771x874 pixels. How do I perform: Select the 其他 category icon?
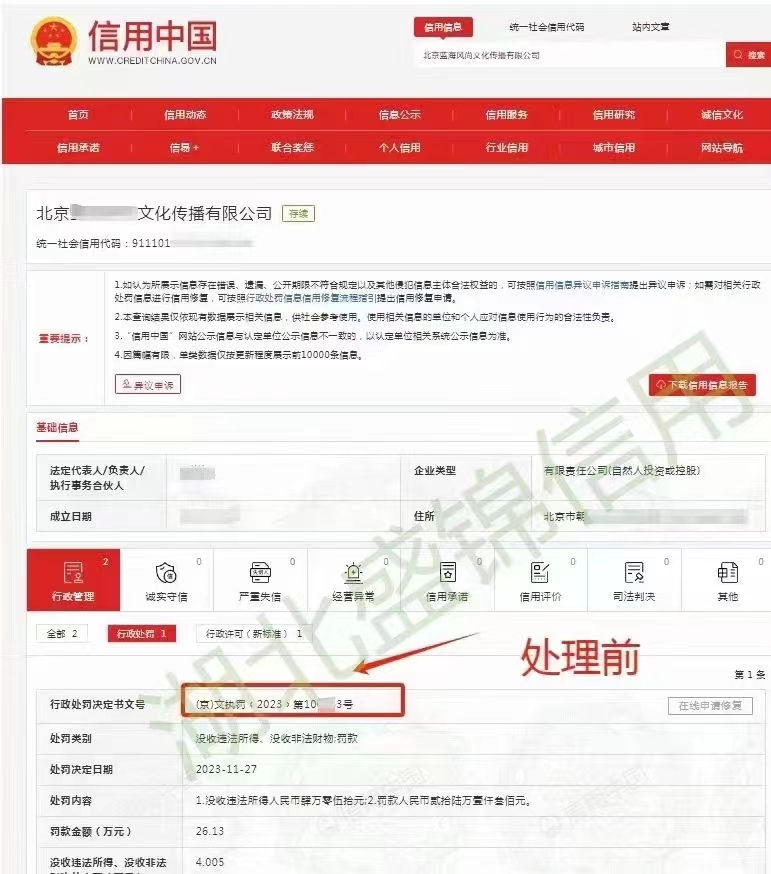[x=727, y=574]
